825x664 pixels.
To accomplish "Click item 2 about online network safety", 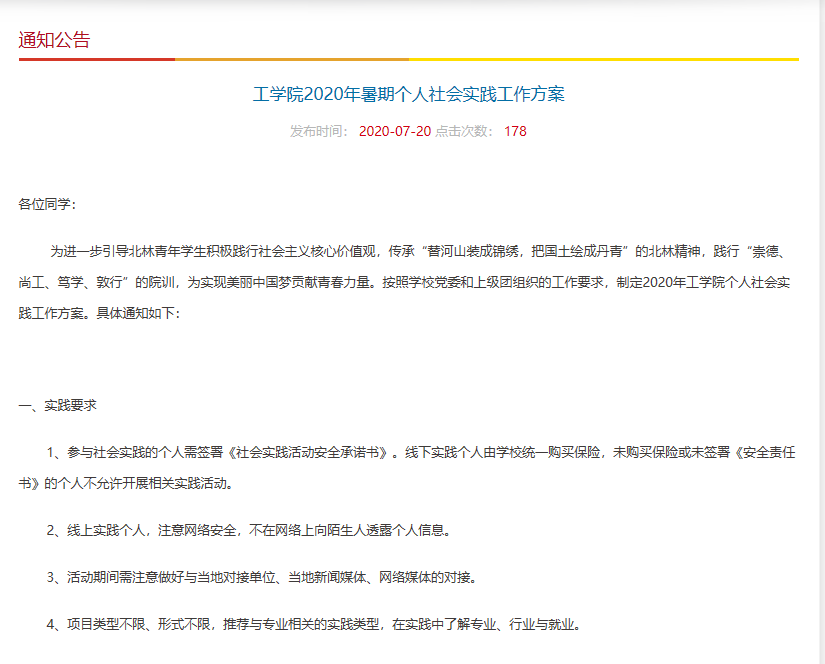I will point(249,530).
